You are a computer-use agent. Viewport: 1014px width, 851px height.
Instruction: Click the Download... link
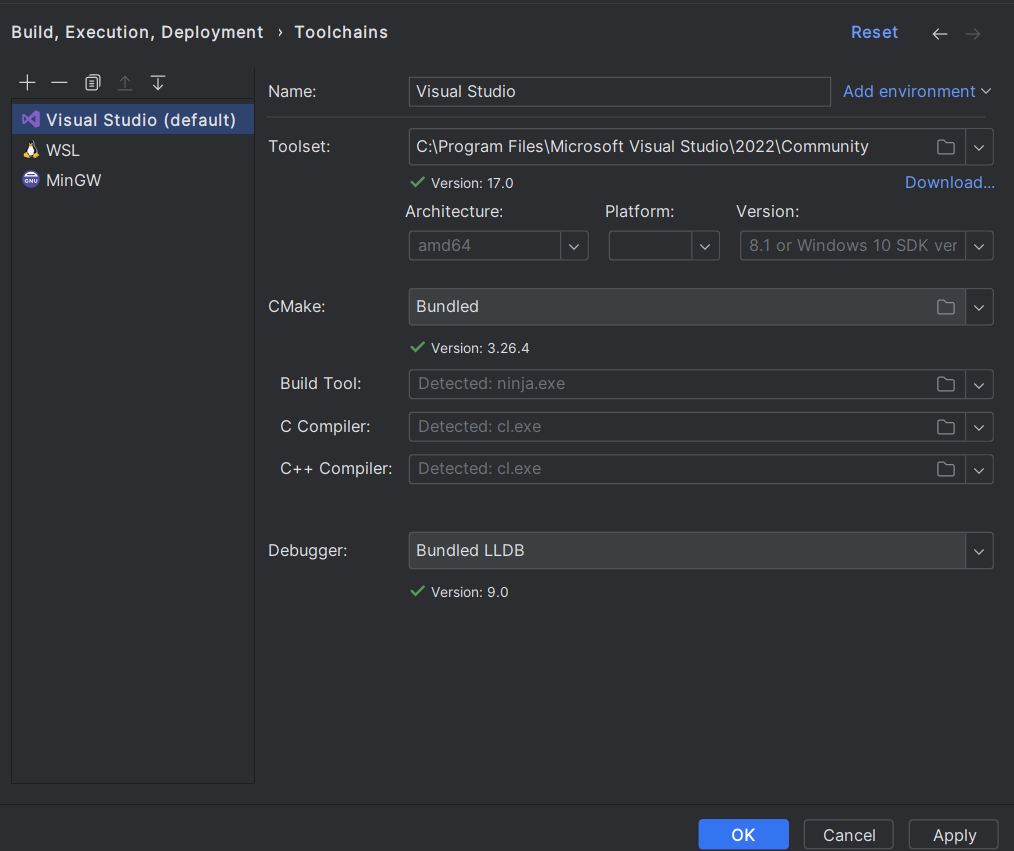pyautogui.click(x=949, y=182)
